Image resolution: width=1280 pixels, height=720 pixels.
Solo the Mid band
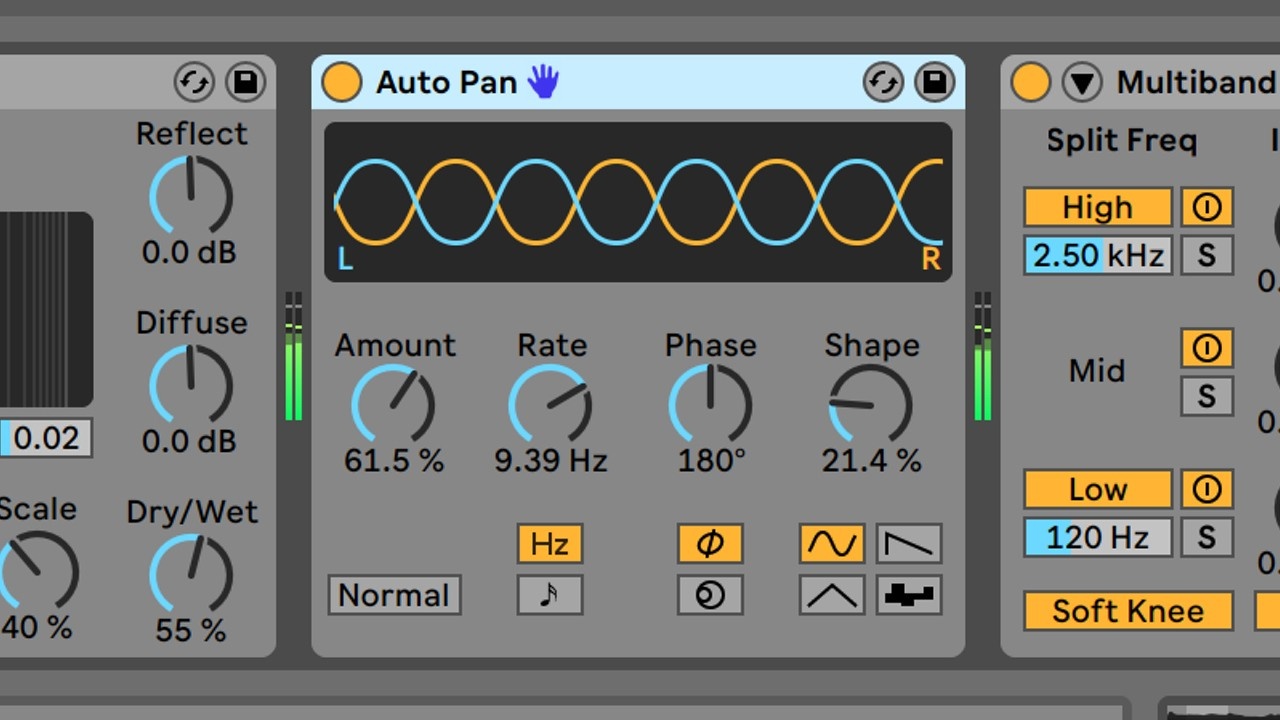tap(1207, 396)
